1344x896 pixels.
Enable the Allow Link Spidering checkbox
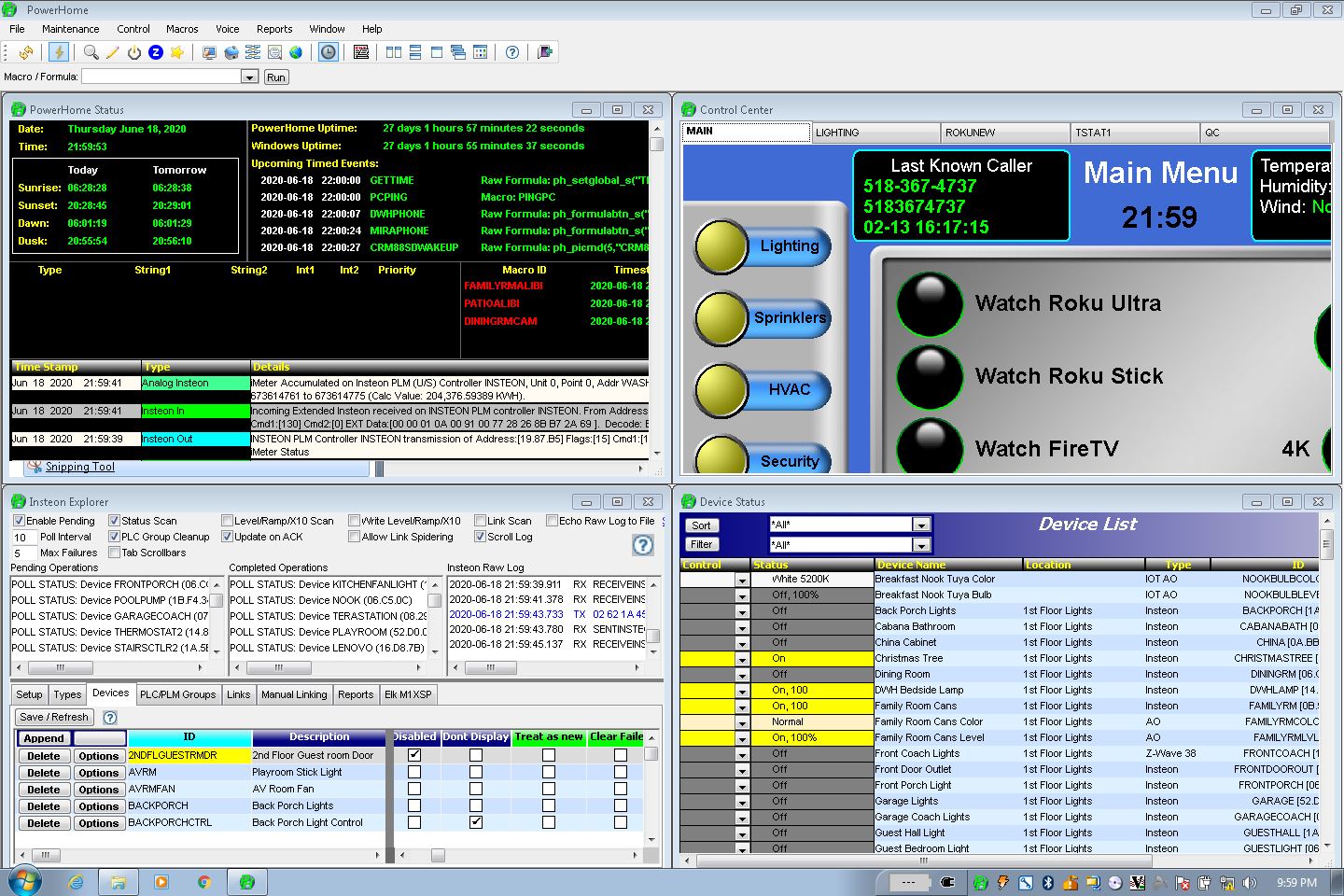click(x=354, y=537)
